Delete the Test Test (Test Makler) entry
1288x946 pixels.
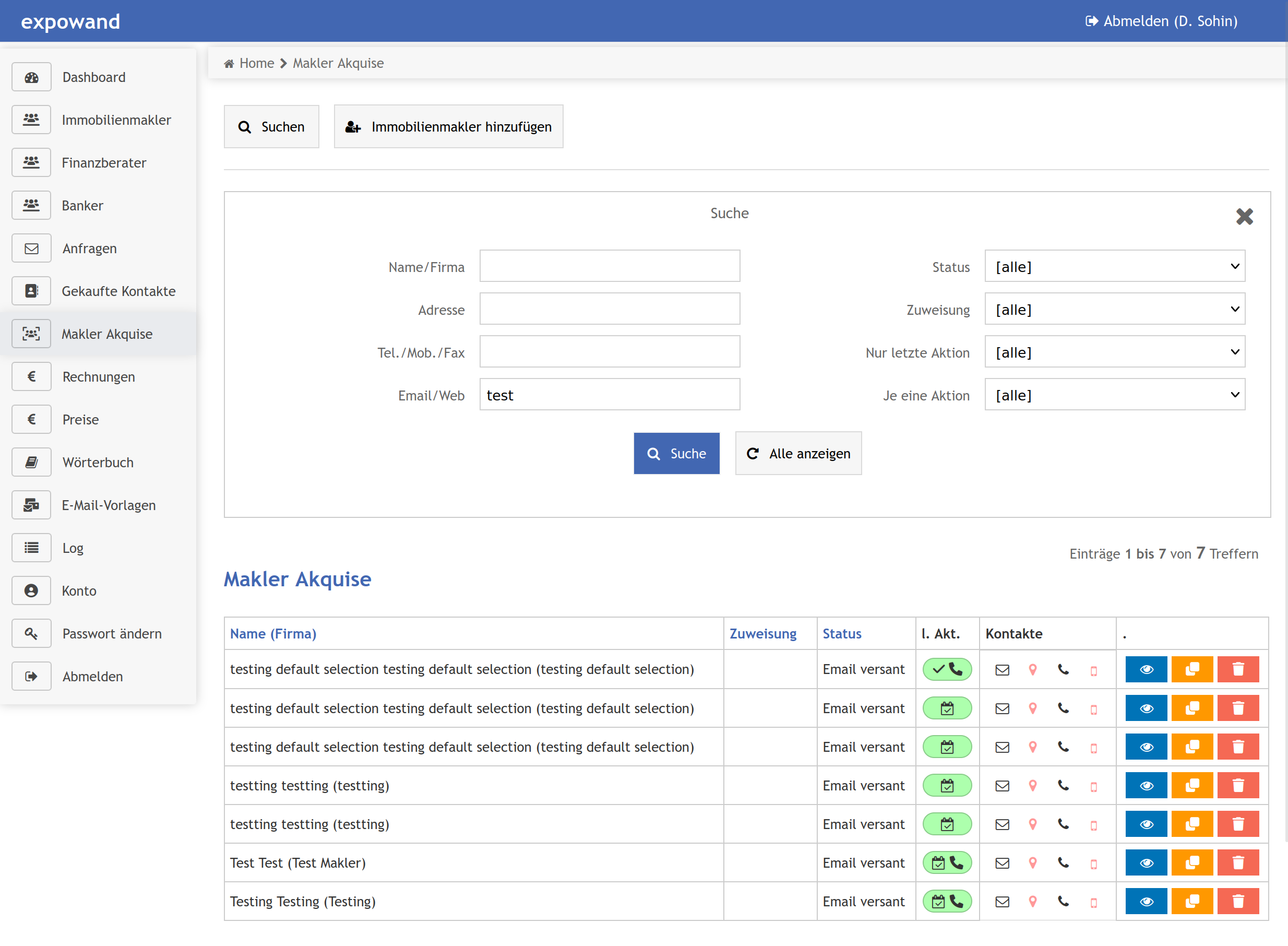click(1237, 863)
